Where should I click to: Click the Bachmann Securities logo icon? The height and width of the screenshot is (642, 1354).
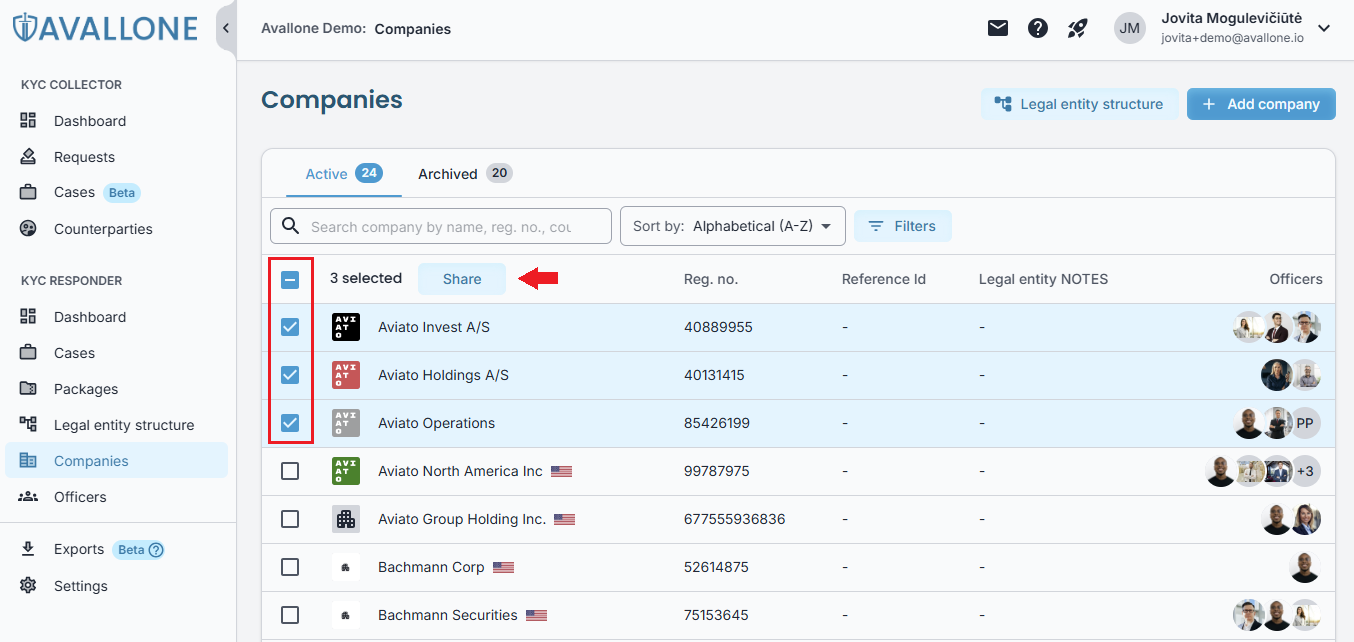click(346, 615)
